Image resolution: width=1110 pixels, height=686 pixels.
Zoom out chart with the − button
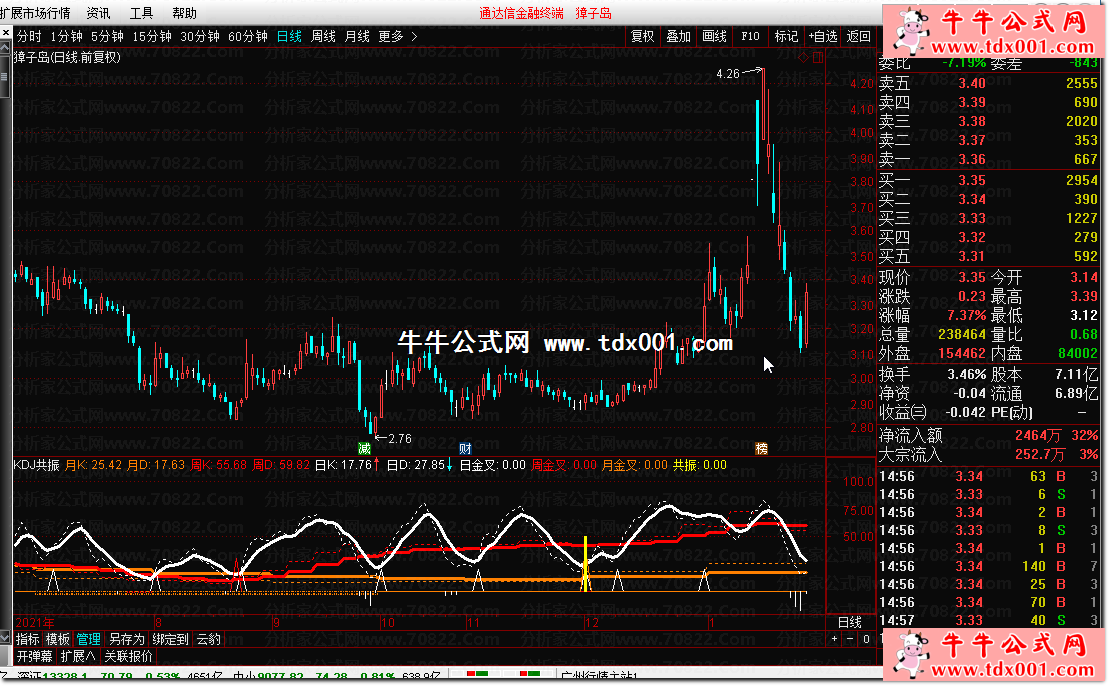point(850,639)
